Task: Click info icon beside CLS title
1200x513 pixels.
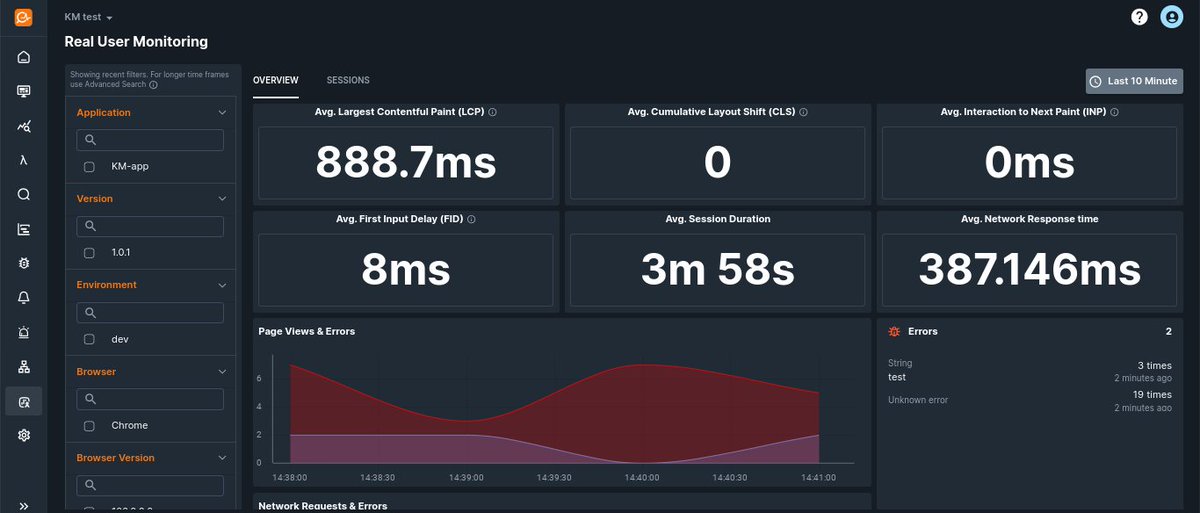Action: coord(804,112)
